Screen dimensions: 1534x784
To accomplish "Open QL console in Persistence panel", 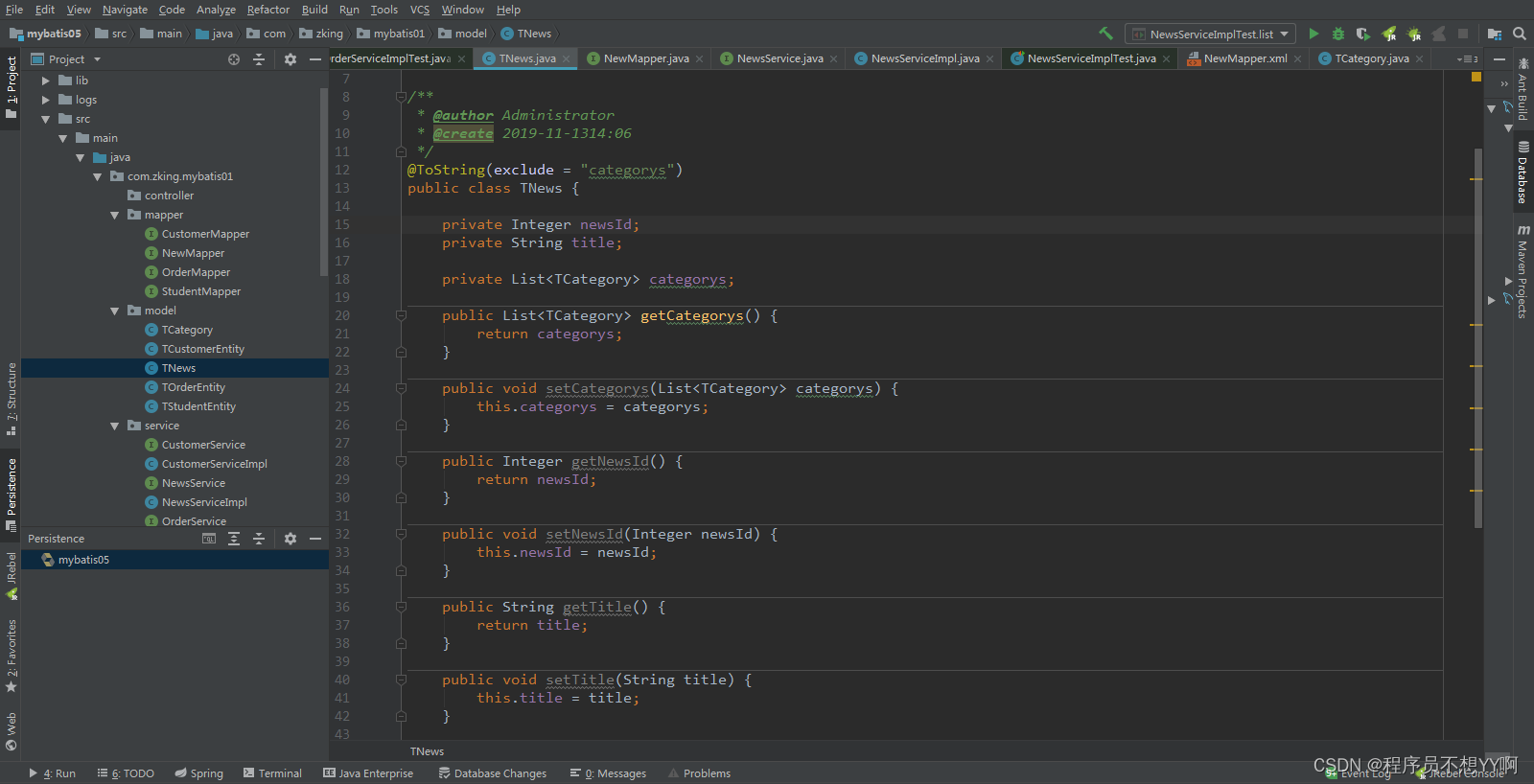I will click(x=209, y=539).
